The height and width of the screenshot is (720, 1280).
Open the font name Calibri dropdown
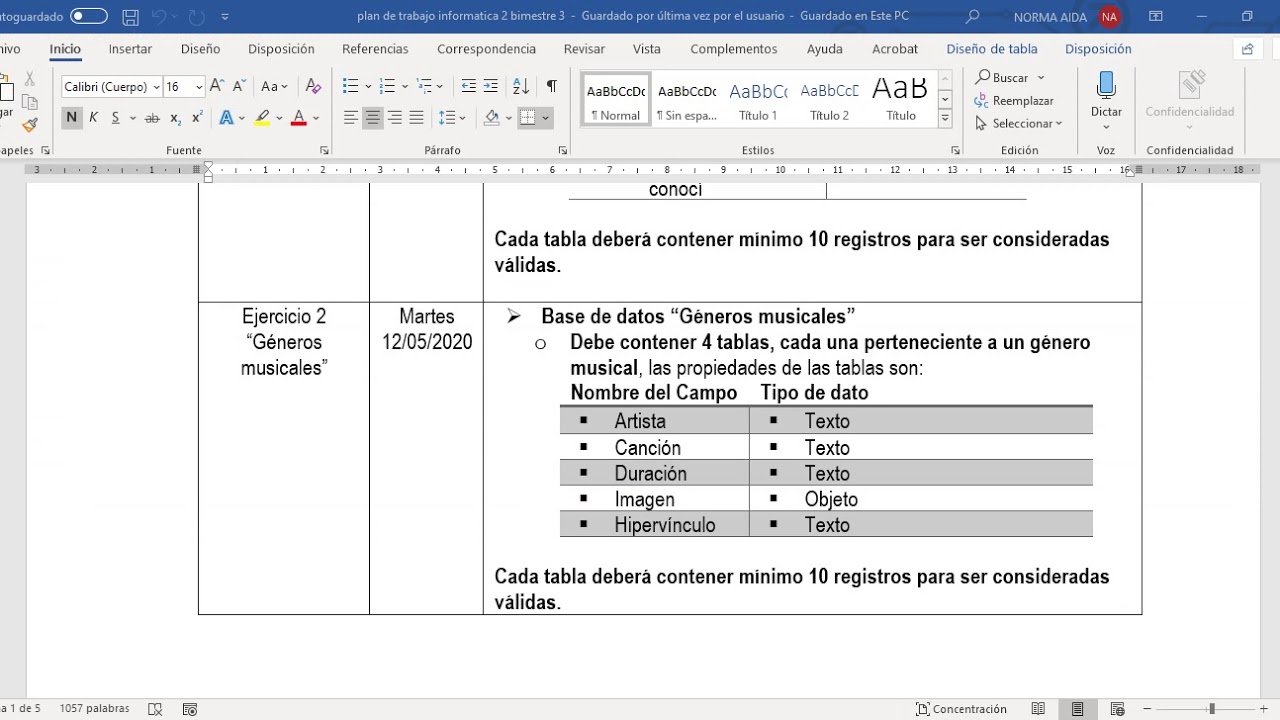[x=156, y=87]
